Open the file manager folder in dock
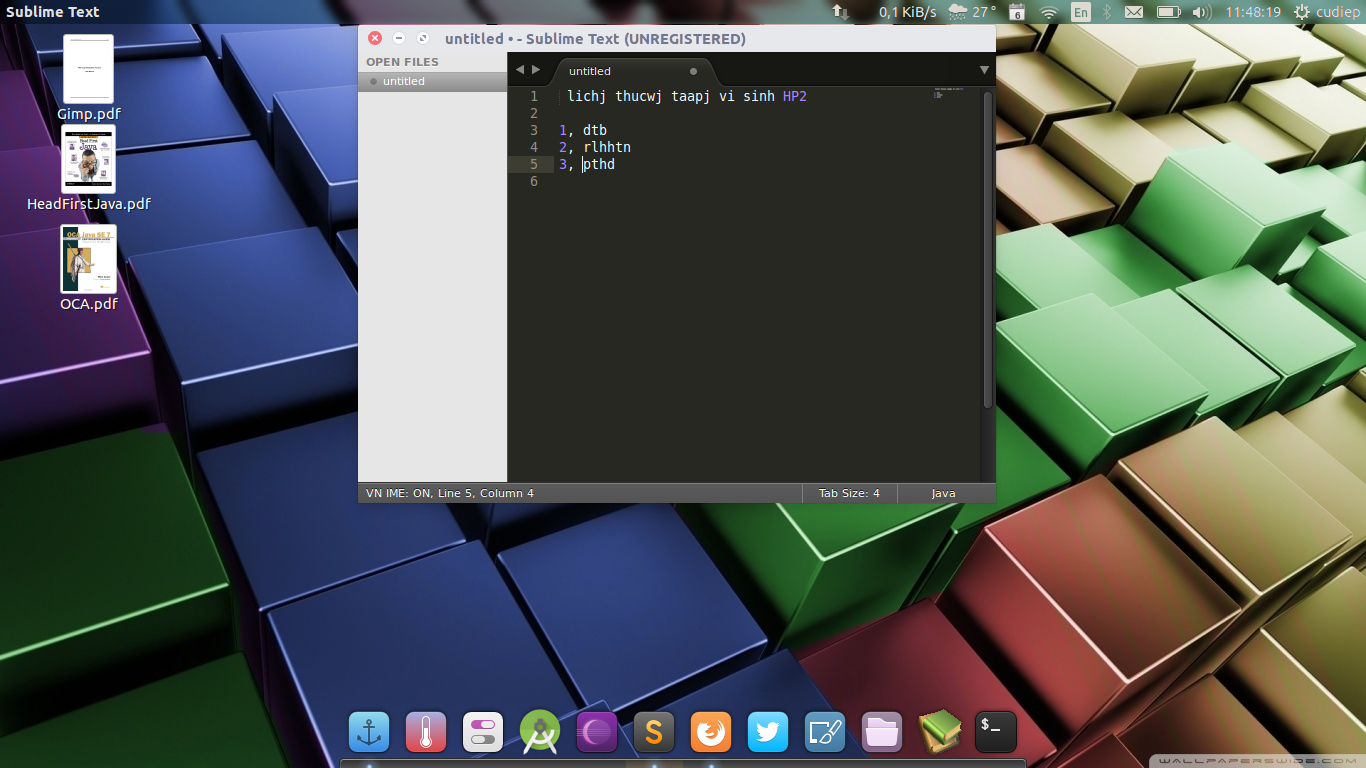The width and height of the screenshot is (1366, 768). [882, 733]
